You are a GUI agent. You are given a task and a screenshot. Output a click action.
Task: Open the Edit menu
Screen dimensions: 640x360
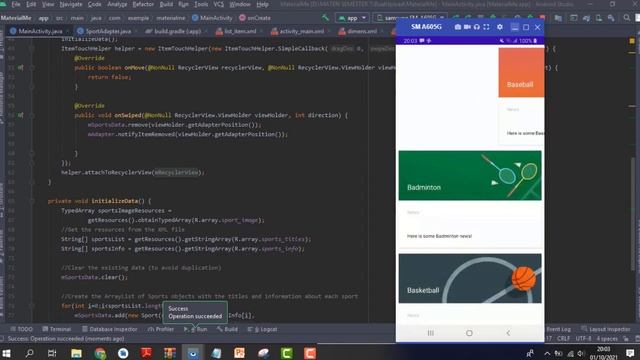(x=31, y=4)
